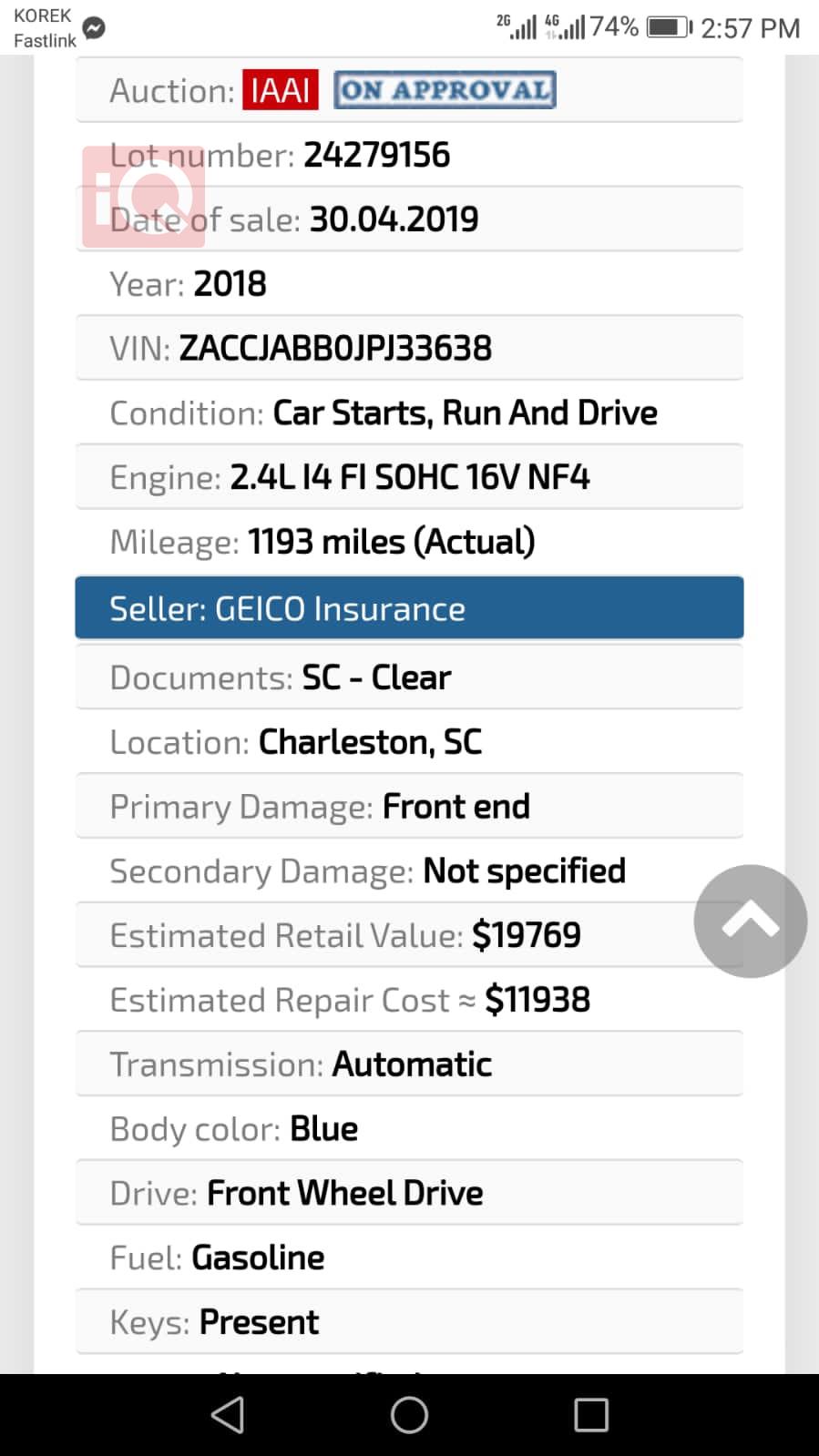Tap the Location Charleston, SC row
Image resolution: width=819 pixels, height=1456 pixels.
409,742
